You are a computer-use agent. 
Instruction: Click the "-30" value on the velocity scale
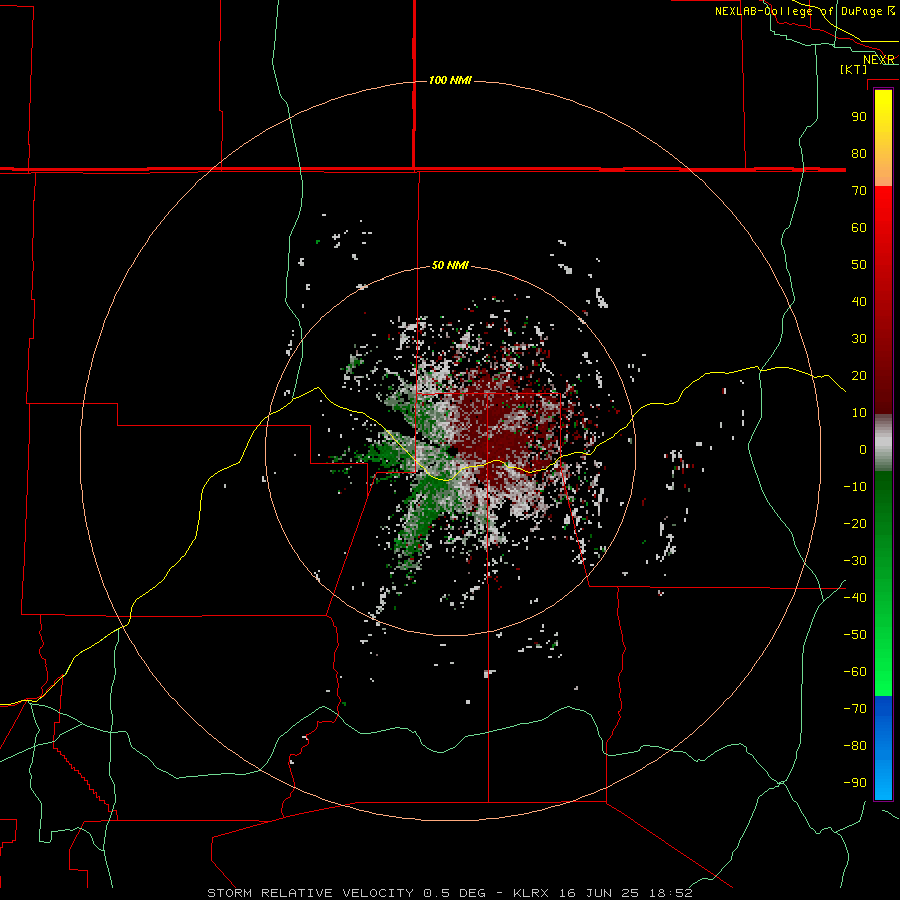[x=855, y=561]
